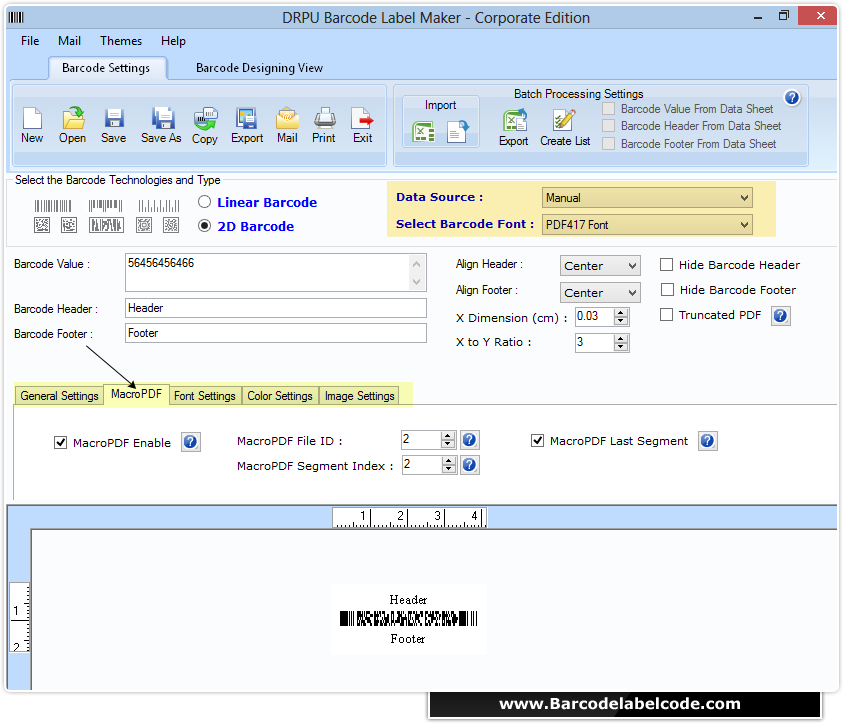843x723 pixels.
Task: Show help for MacroPDF Last Segment
Action: [708, 441]
